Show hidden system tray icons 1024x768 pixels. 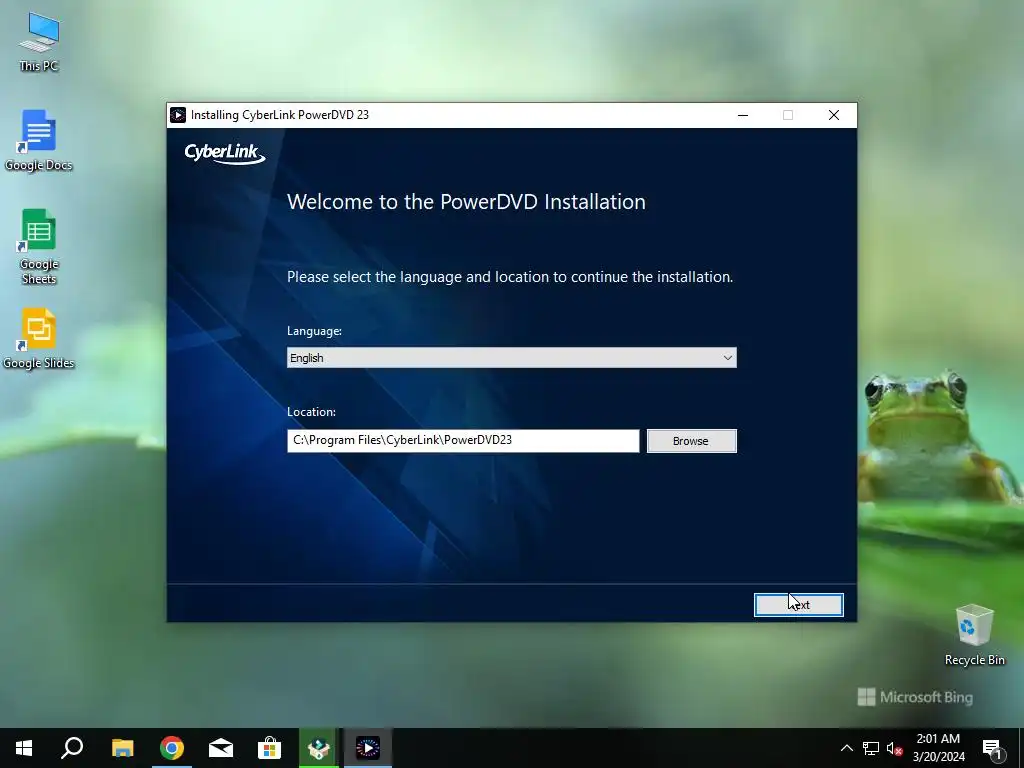click(846, 748)
